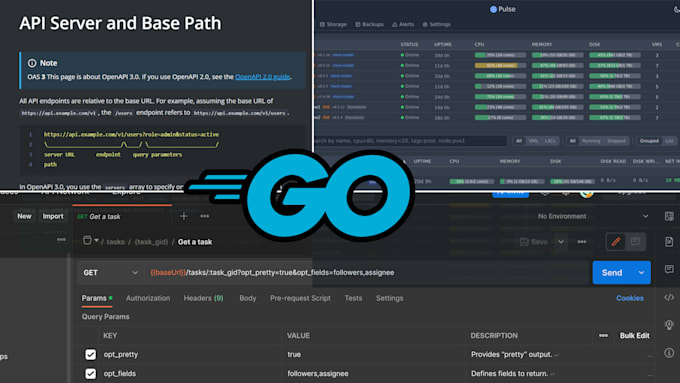Screen dimensions: 680x383
Task: Open the Comments icon in right sidebar
Action: (x=669, y=269)
